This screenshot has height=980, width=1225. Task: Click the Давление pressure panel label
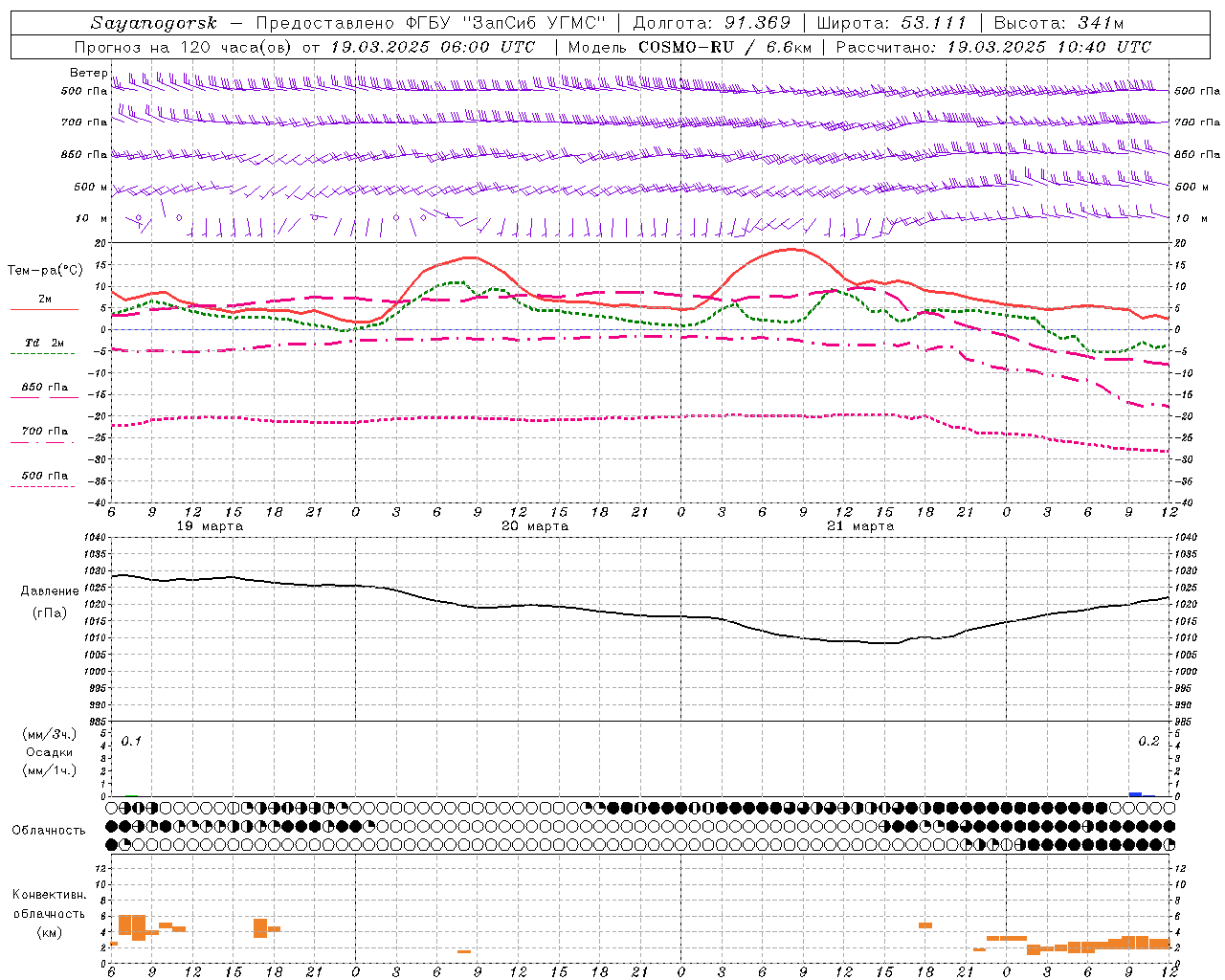50,591
